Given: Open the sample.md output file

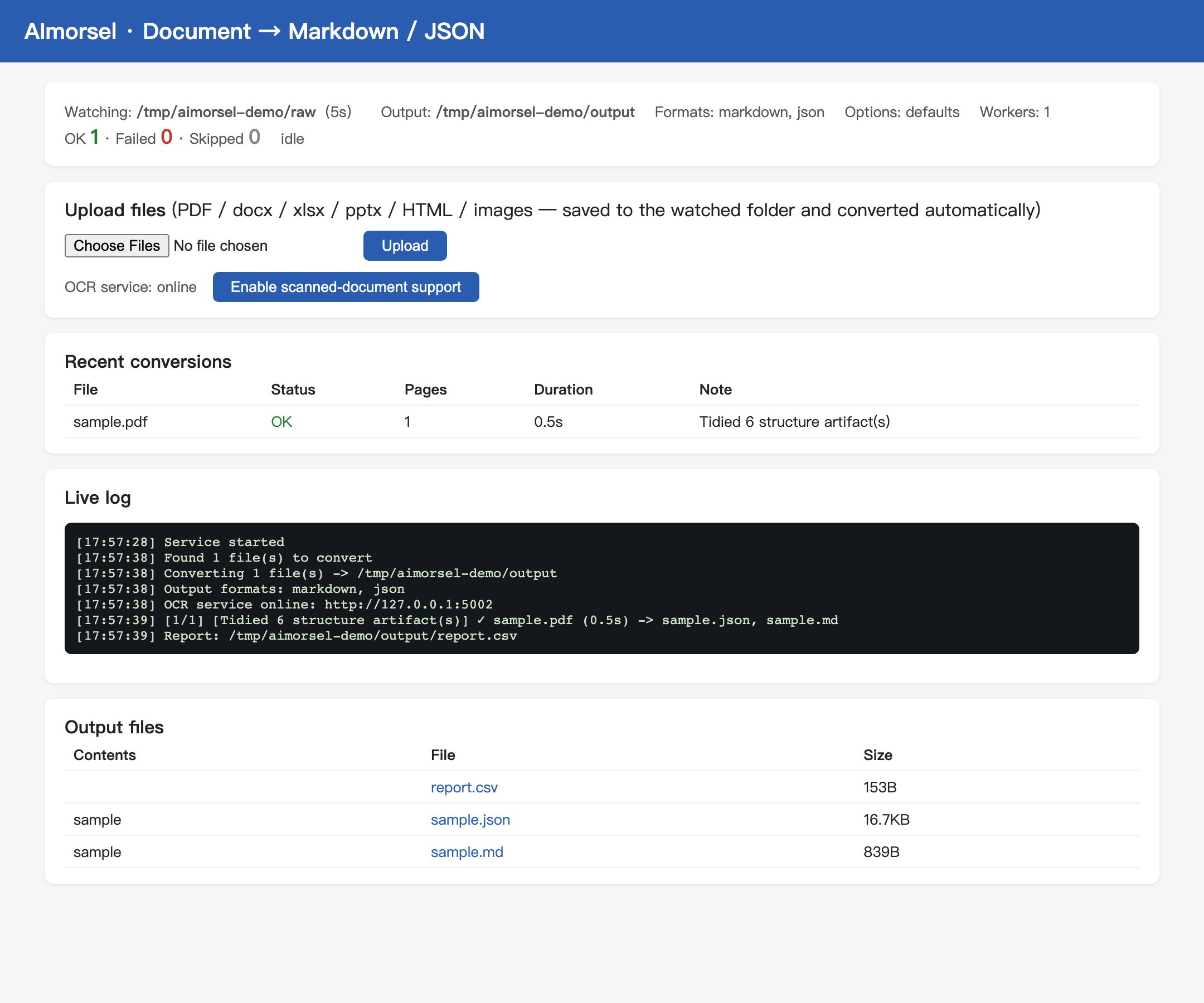Looking at the screenshot, I should [x=467, y=852].
